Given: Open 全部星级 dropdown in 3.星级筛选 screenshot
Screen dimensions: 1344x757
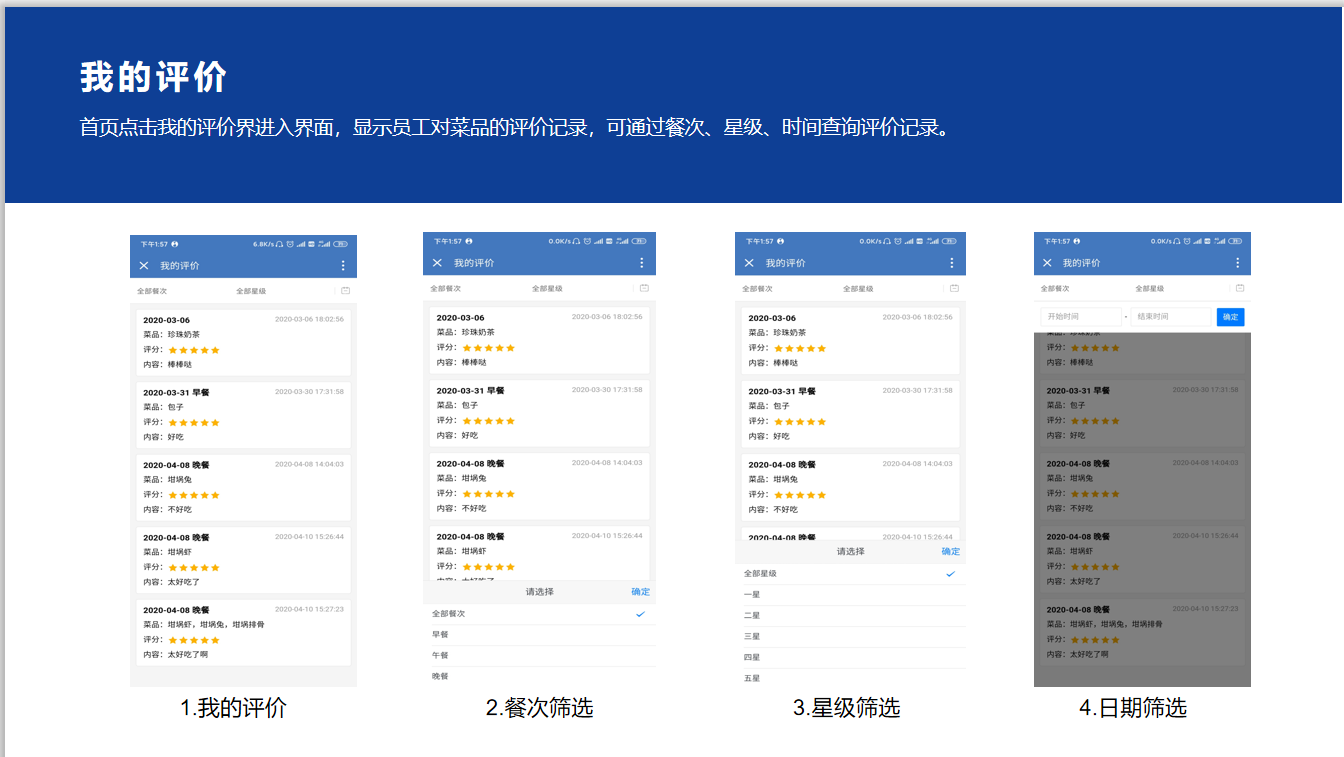Looking at the screenshot, I should point(858,288).
